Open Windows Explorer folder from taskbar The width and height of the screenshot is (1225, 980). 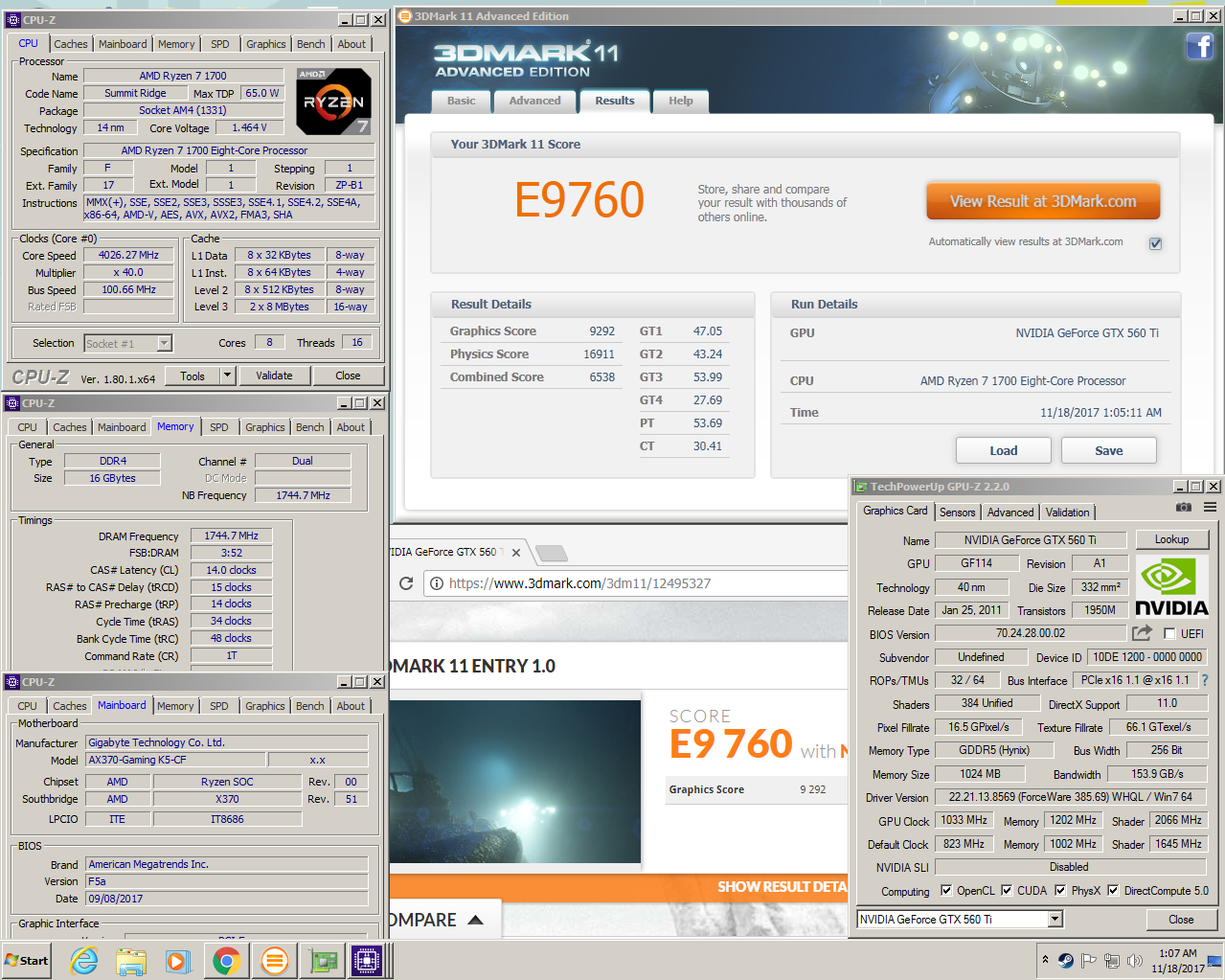tap(131, 960)
